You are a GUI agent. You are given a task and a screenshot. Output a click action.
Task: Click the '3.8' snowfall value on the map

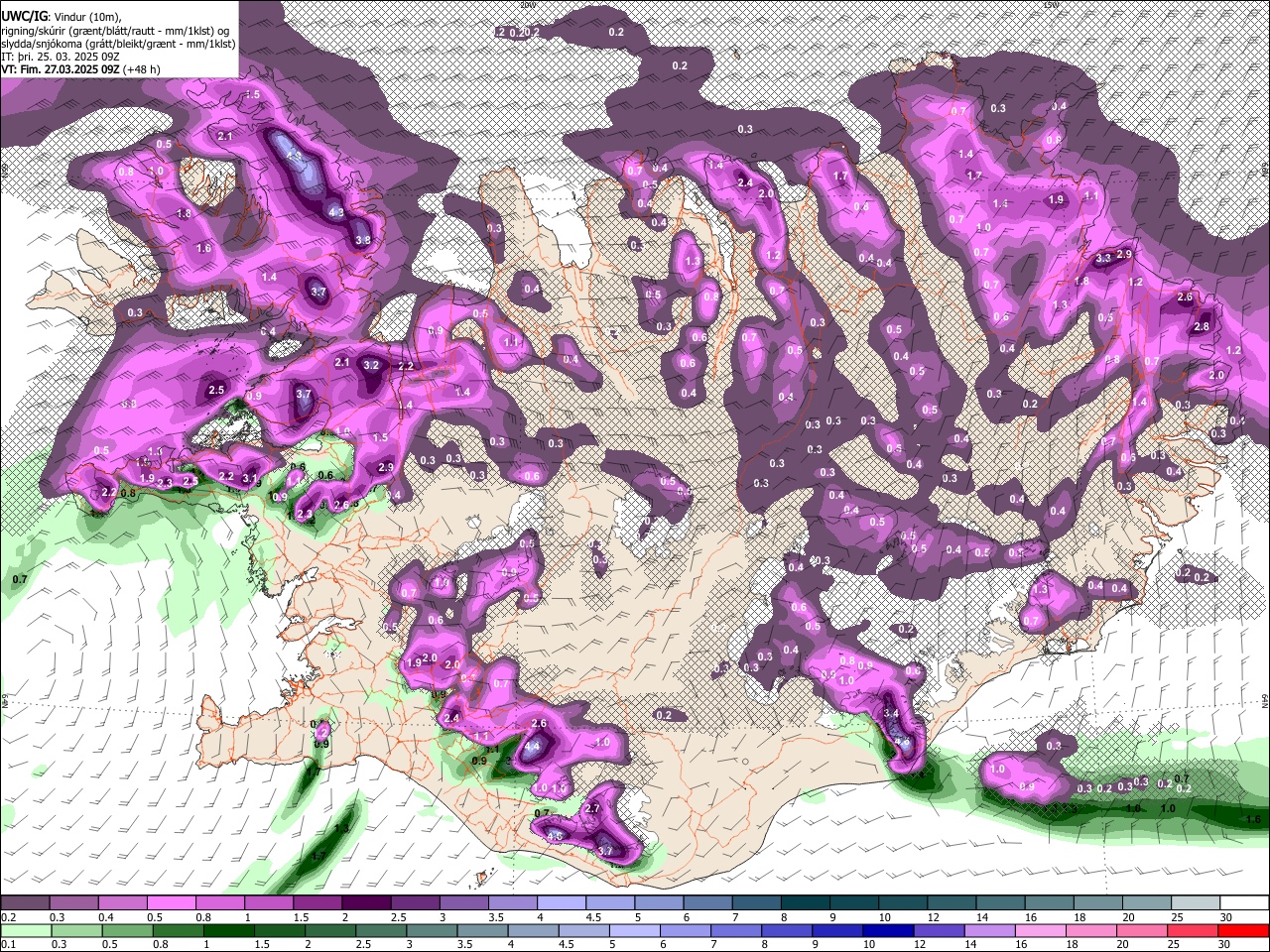363,240
